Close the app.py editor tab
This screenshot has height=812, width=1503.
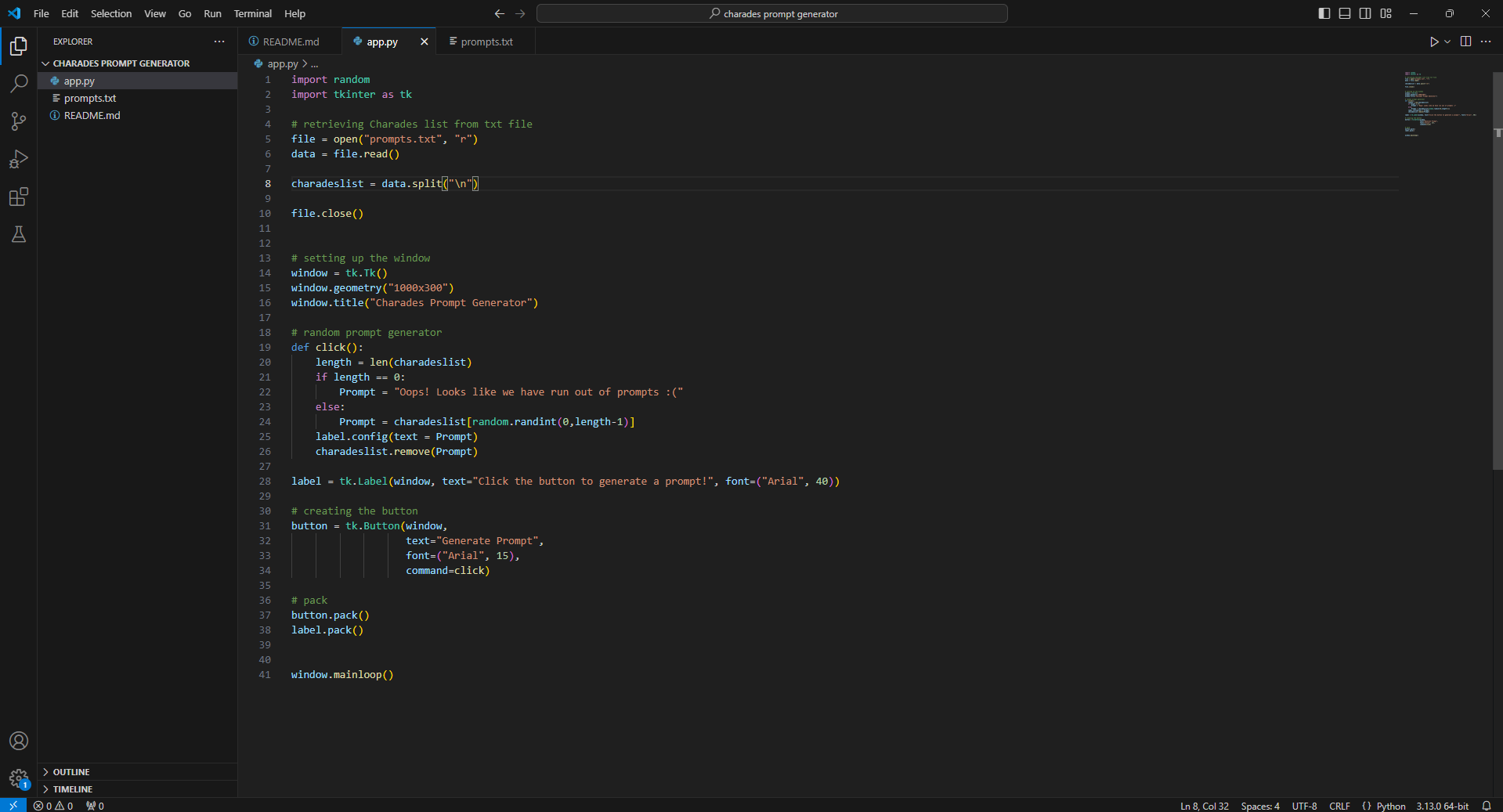coord(425,42)
